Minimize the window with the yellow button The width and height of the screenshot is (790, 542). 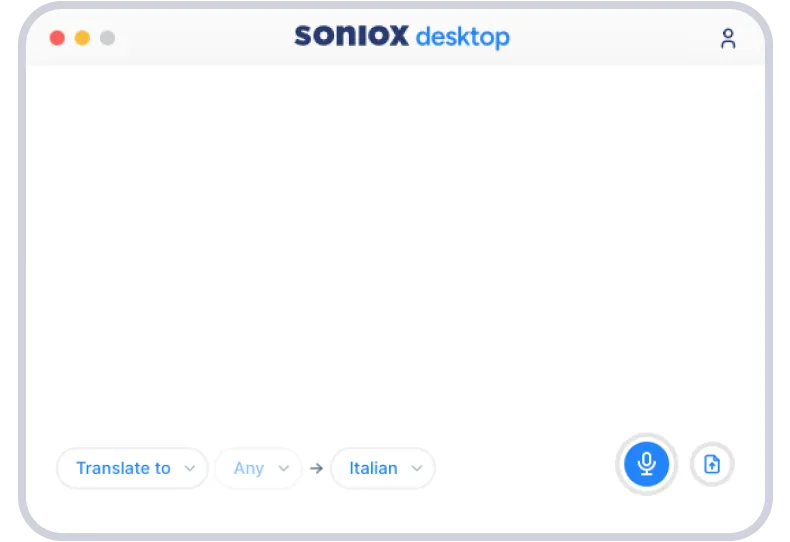click(82, 38)
